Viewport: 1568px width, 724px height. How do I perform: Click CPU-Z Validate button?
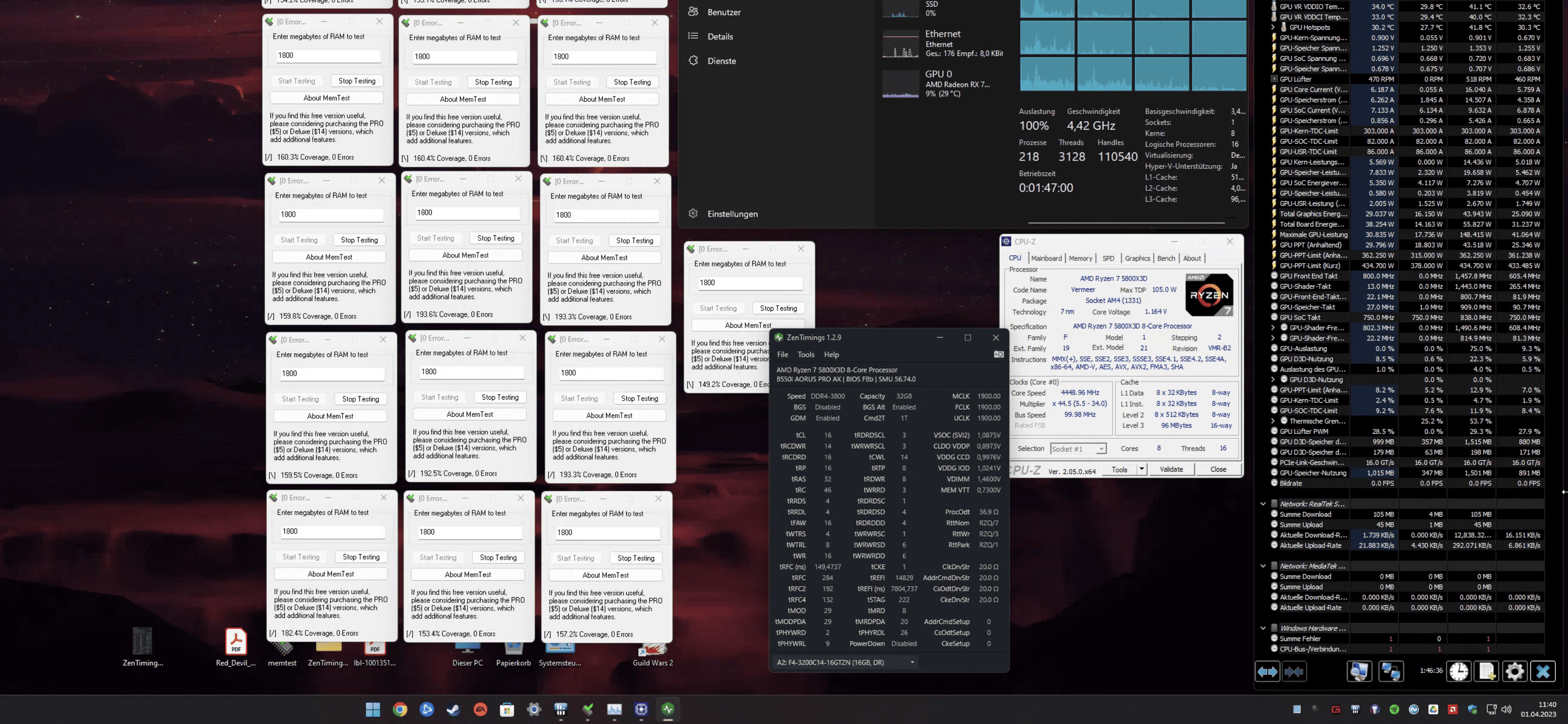[1171, 469]
